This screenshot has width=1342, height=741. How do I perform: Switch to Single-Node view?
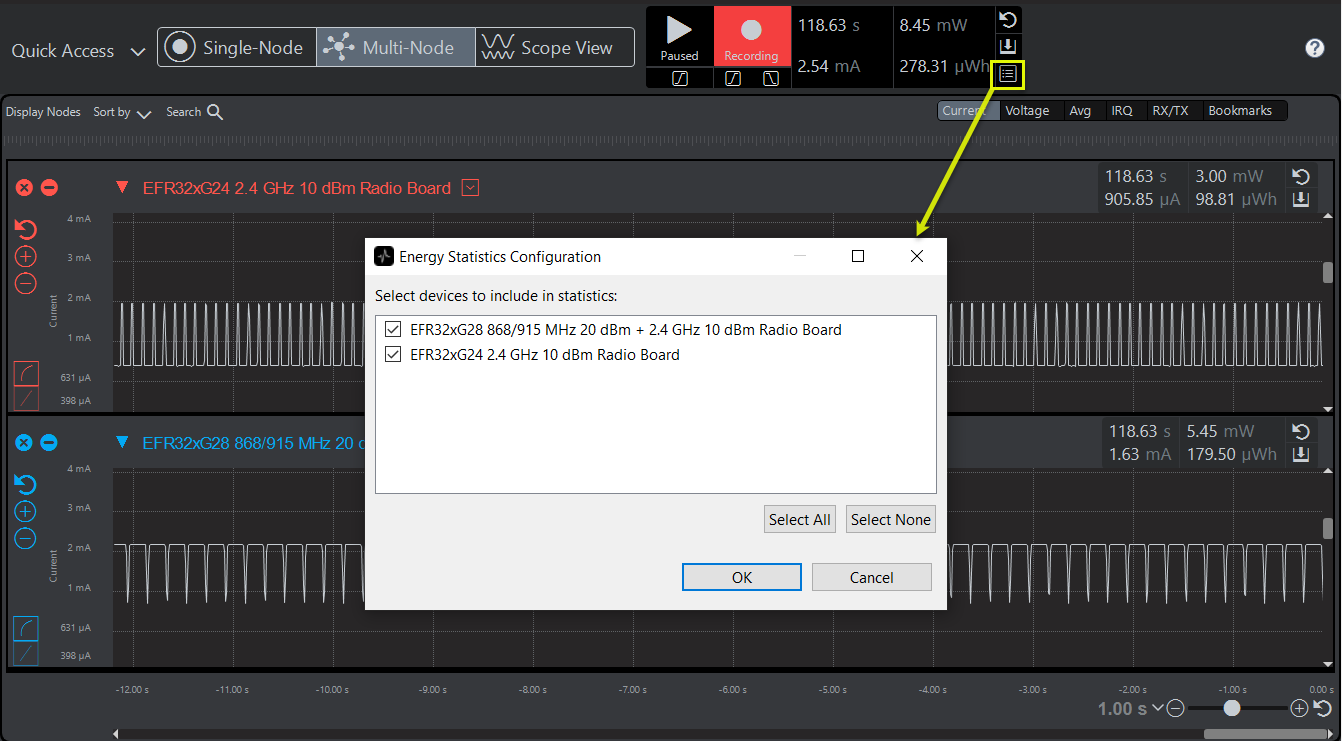point(237,47)
